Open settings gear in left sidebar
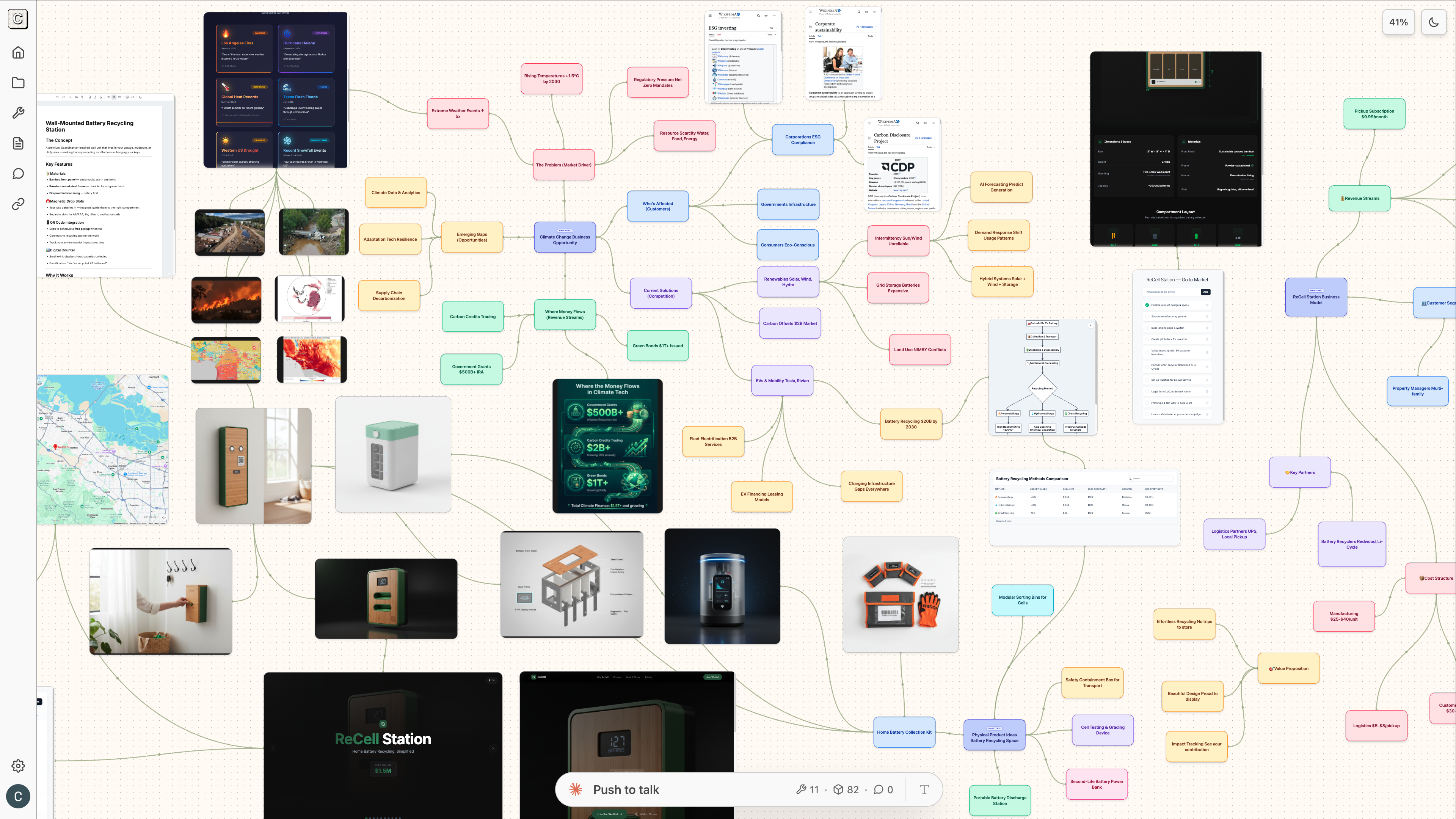1456x819 pixels. (x=18, y=766)
